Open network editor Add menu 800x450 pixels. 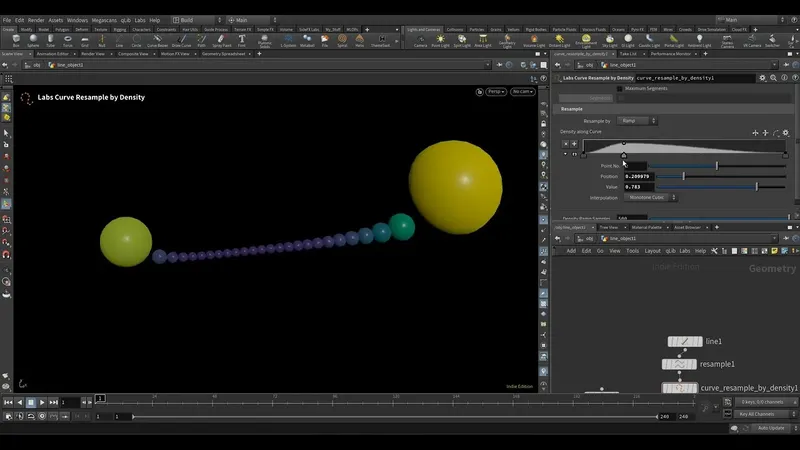point(571,251)
